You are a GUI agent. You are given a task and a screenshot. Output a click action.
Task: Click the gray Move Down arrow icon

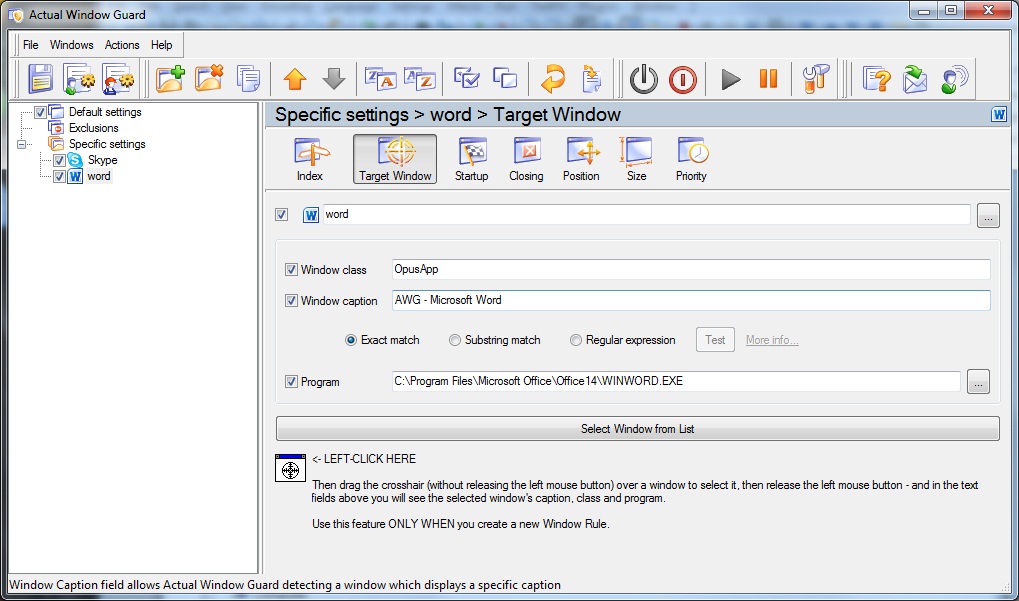(x=333, y=79)
